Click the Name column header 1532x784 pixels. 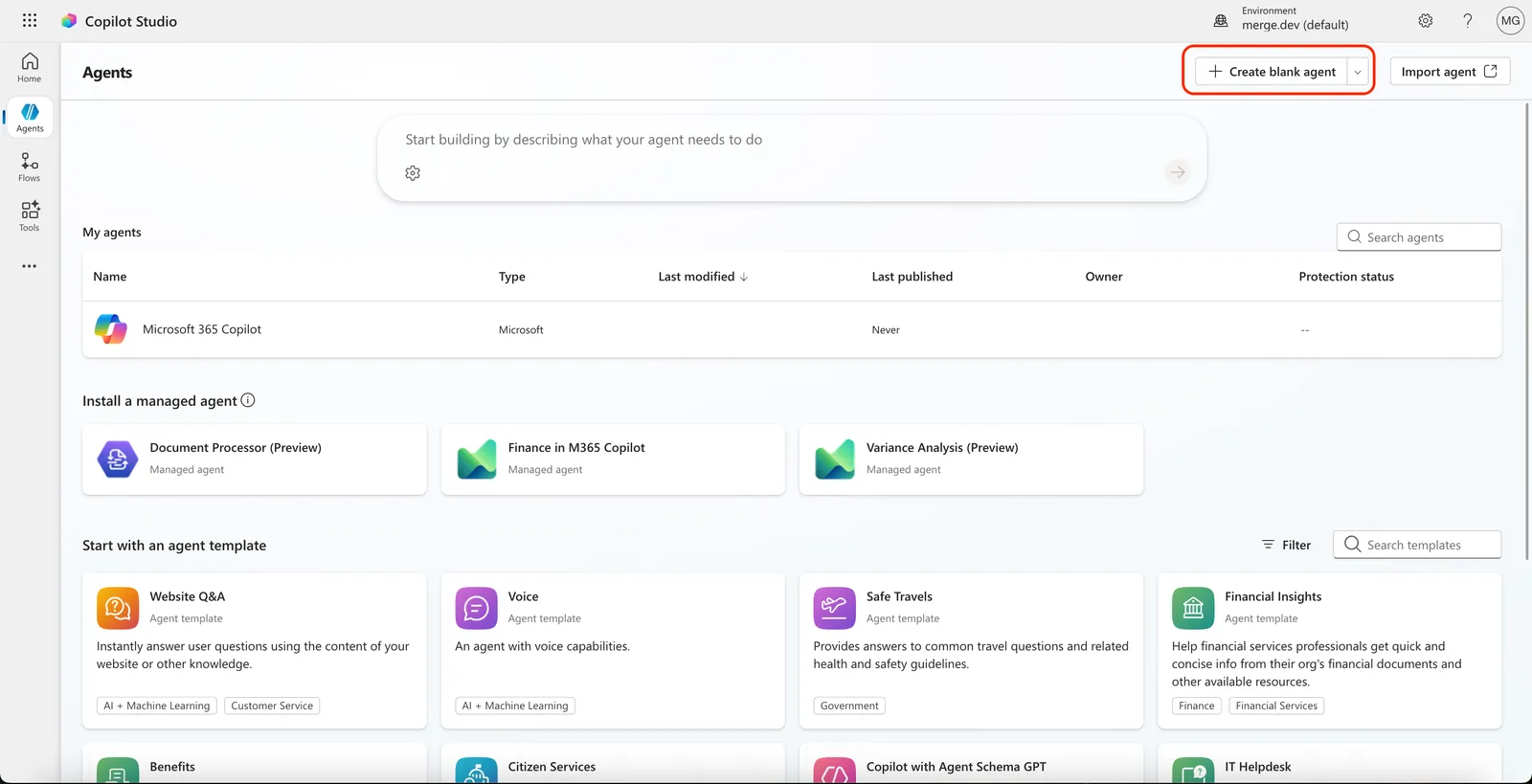point(110,277)
